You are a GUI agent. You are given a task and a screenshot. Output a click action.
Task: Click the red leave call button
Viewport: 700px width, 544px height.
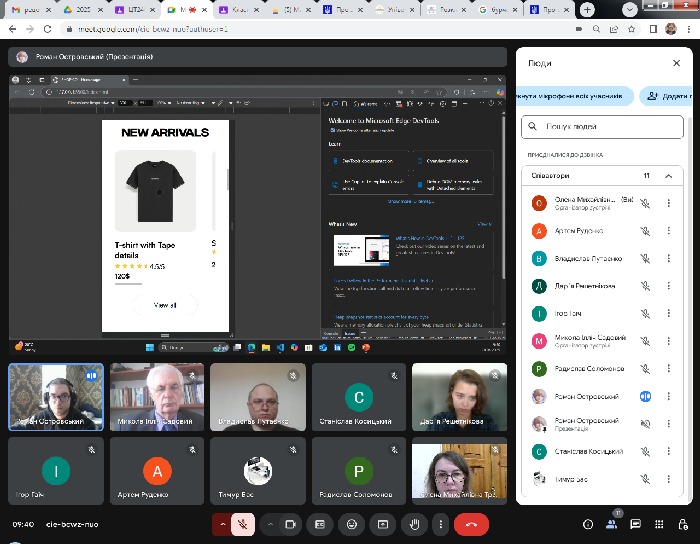pos(471,523)
